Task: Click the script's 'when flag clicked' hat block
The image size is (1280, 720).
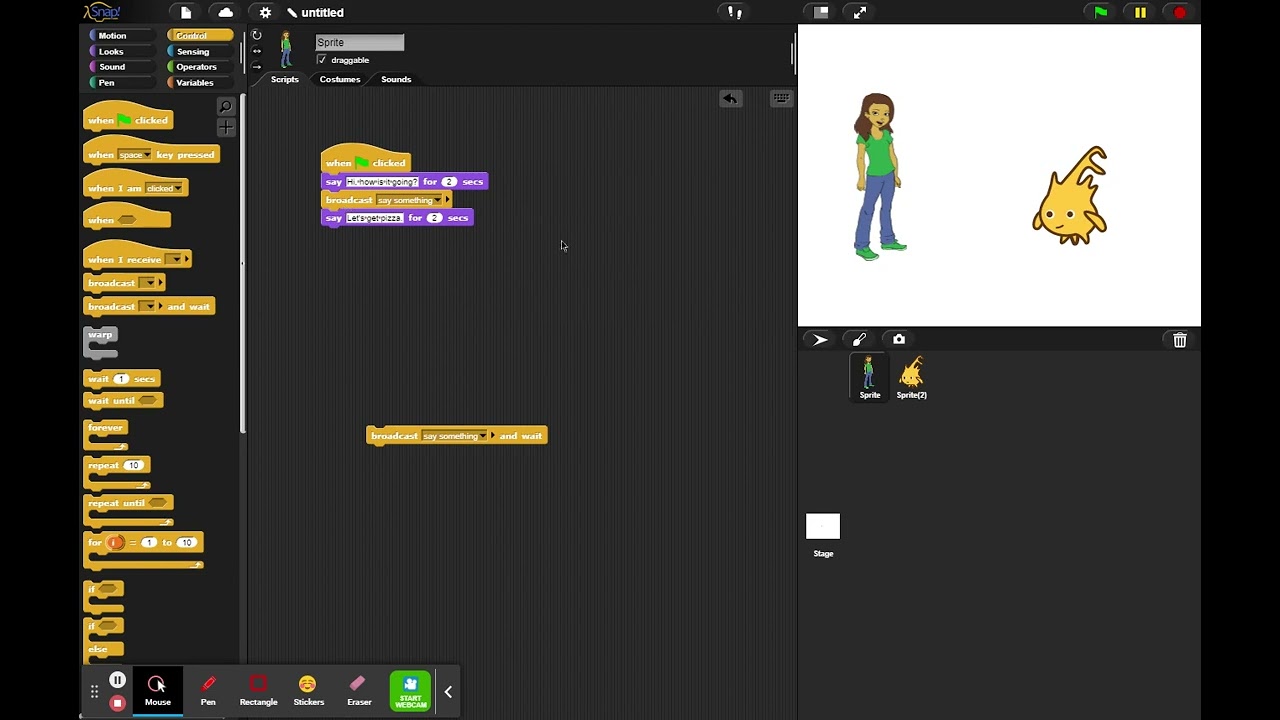Action: tap(366, 160)
